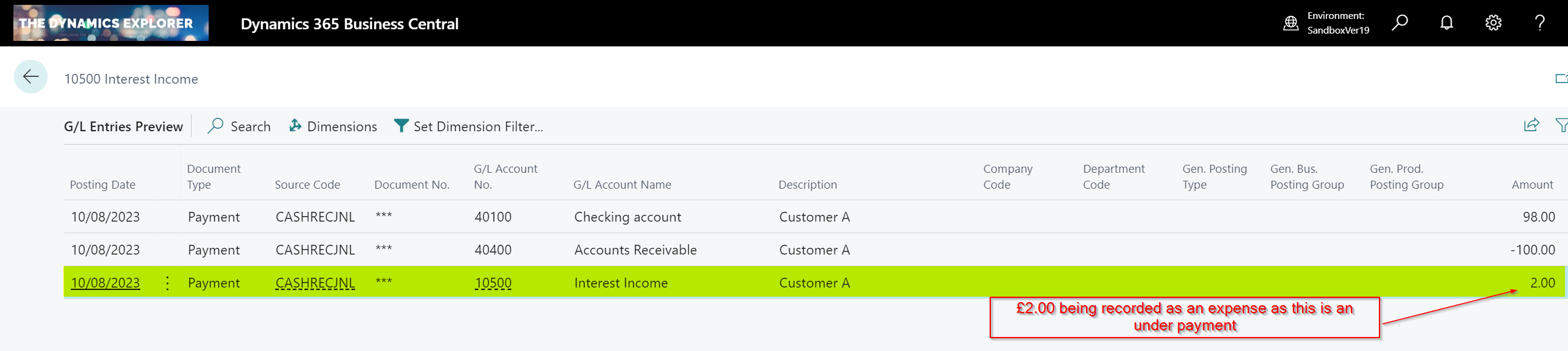Select the Checking account row
The image size is (1568, 351).
coord(627,217)
